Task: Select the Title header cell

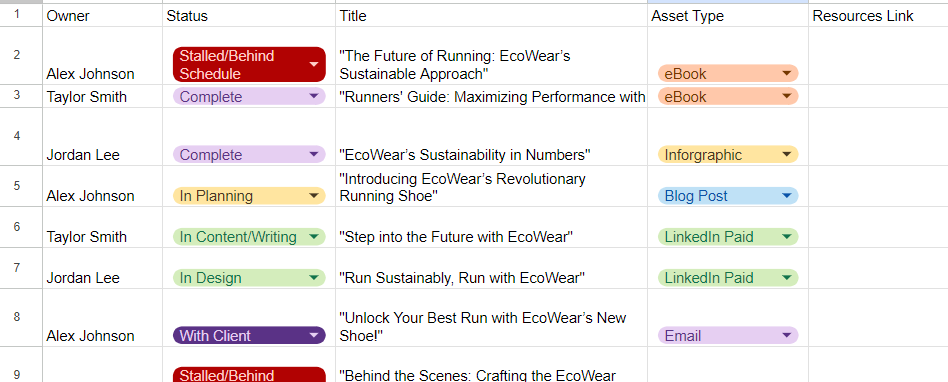Action: pyautogui.click(x=492, y=16)
